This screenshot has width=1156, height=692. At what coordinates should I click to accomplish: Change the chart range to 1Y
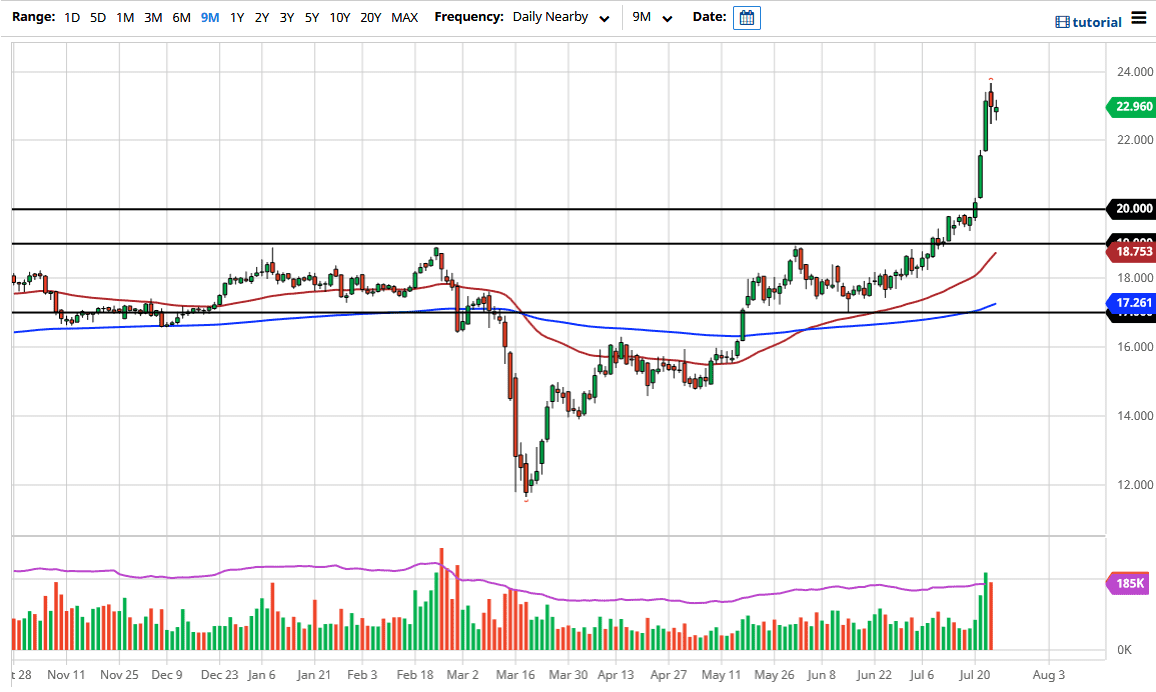237,17
